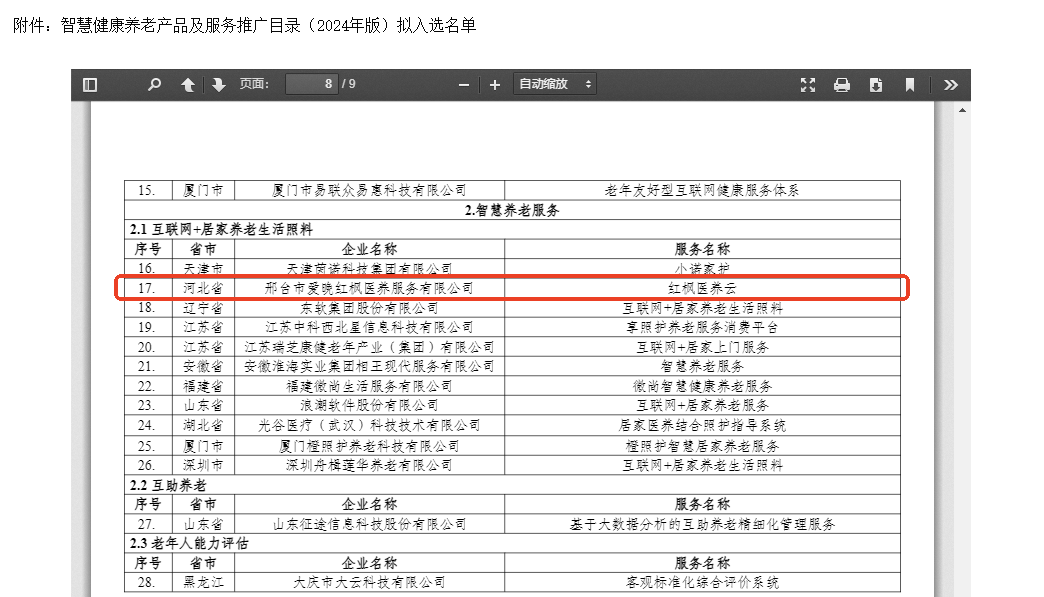1044x597 pixels.
Task: Click section heading 2.2 互助养老
Action: tap(168, 485)
